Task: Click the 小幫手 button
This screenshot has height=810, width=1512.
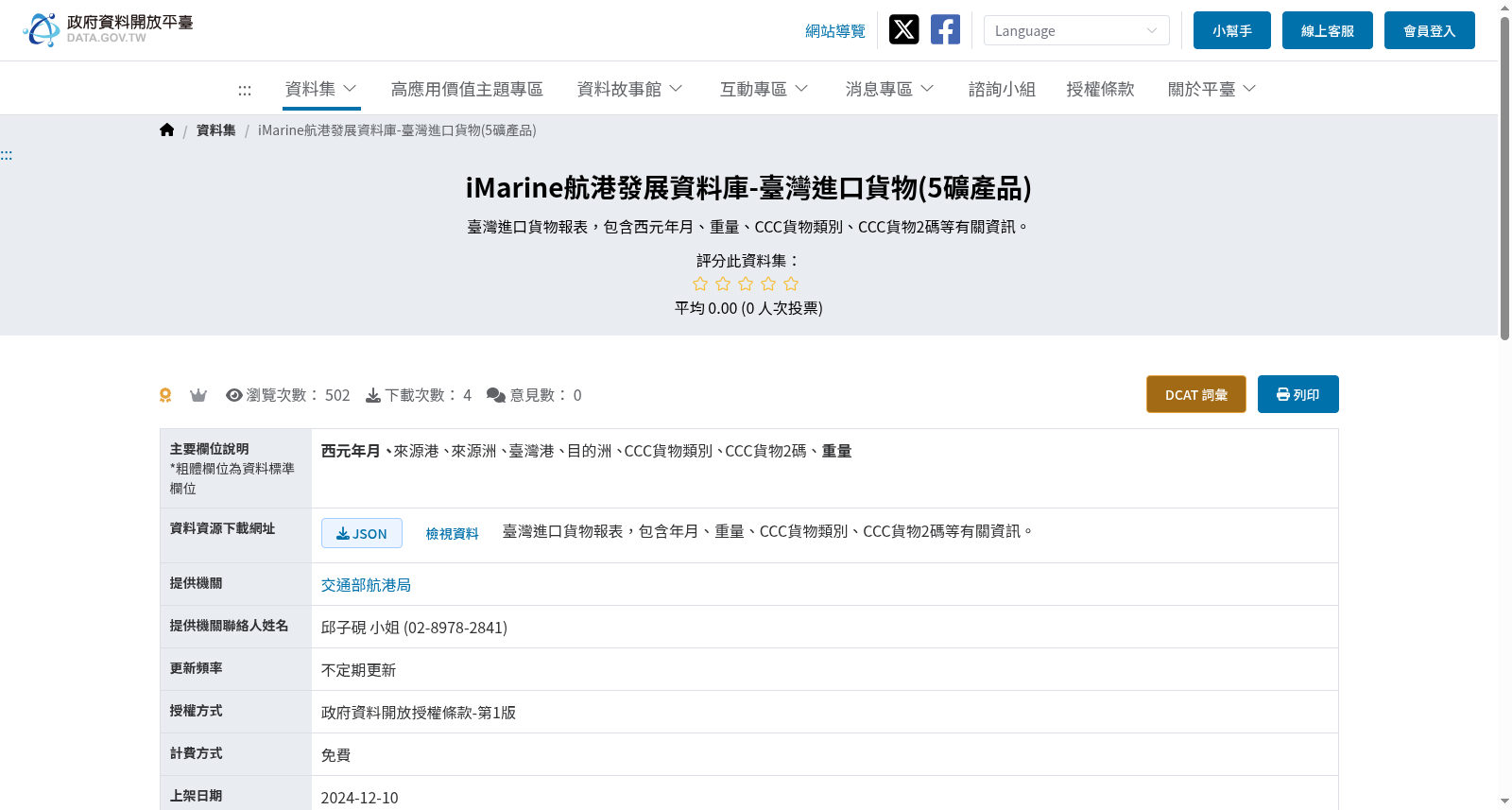Action: (x=1232, y=30)
